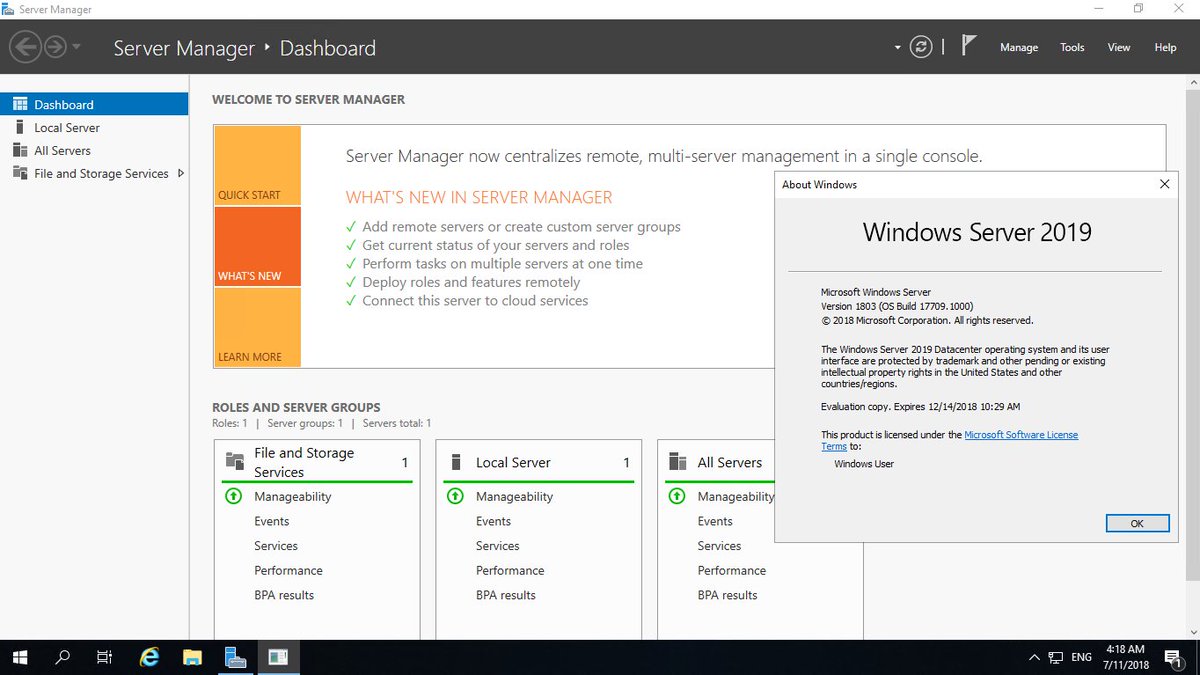This screenshot has width=1200, height=675.
Task: Open the Start menu
Action: (20, 657)
